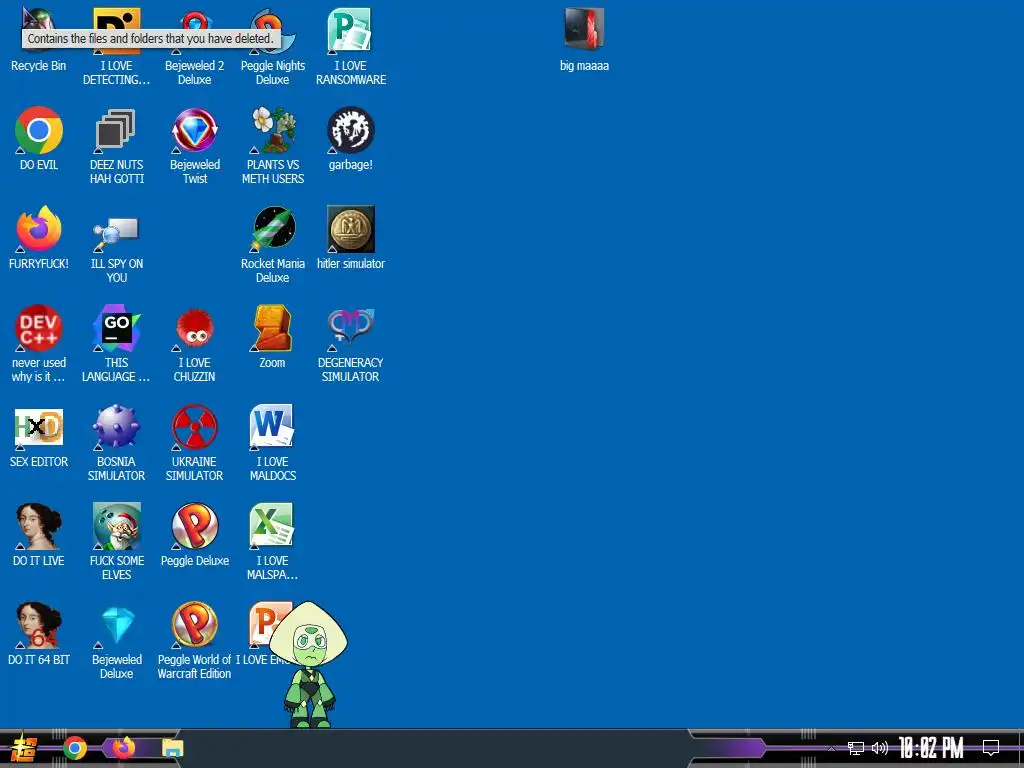The width and height of the screenshot is (1024, 768).
Task: Open File Explorer from the taskbar
Action: pos(172,748)
